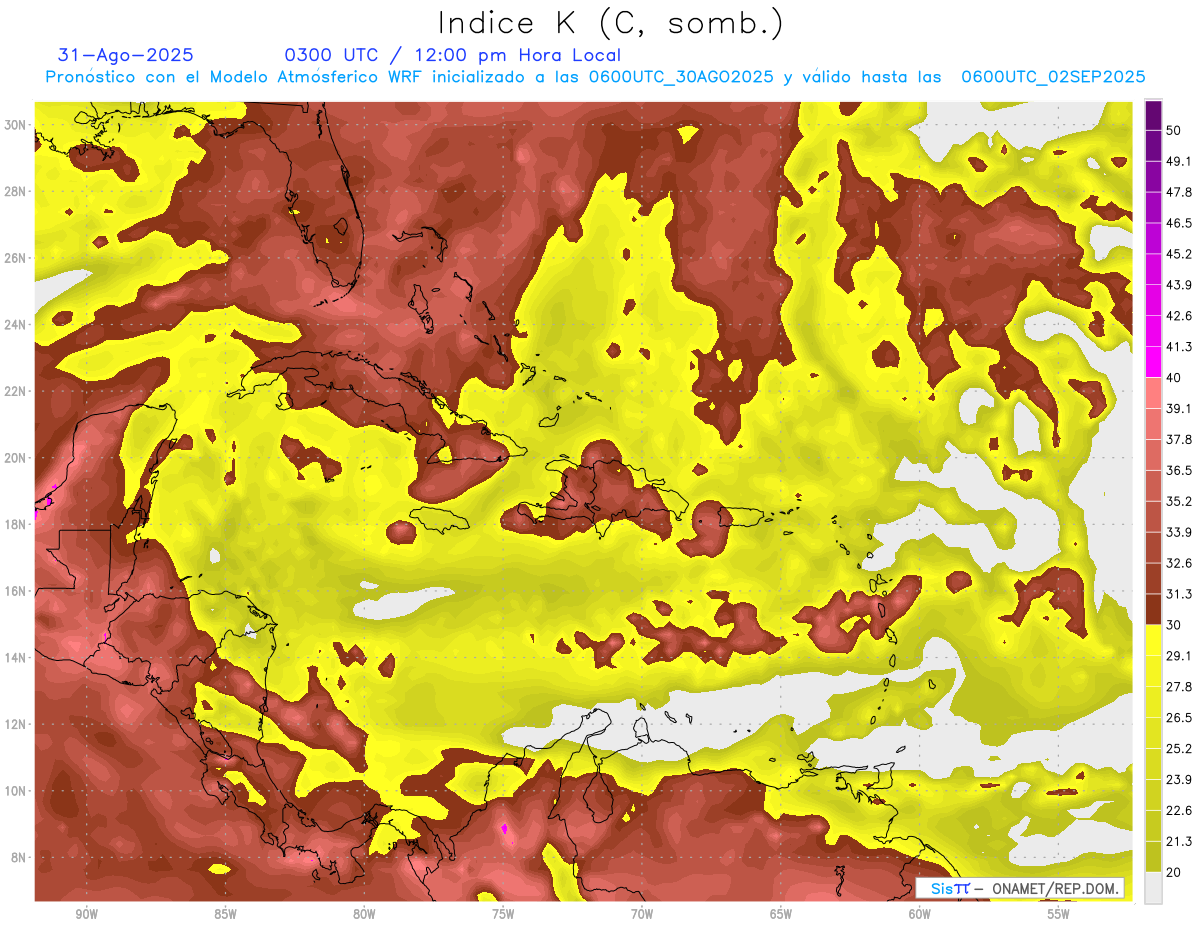
Task: Click the 70W longitude label
Action: 642,914
